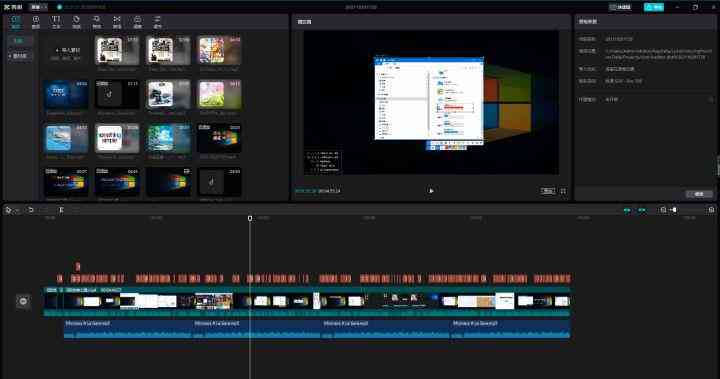Toggle the auto-snap linkage icon
This screenshot has height=379, width=720.
[642, 210]
